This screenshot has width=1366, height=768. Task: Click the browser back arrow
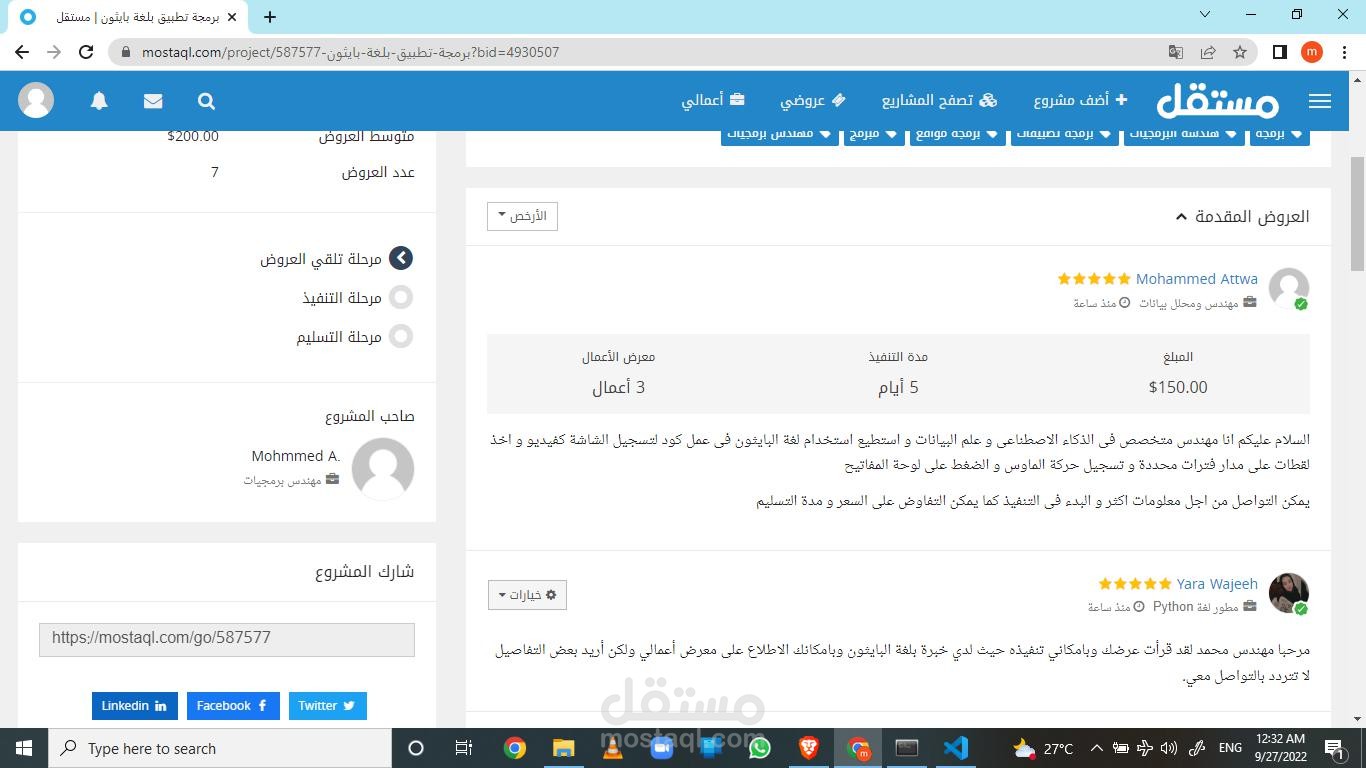click(x=22, y=52)
